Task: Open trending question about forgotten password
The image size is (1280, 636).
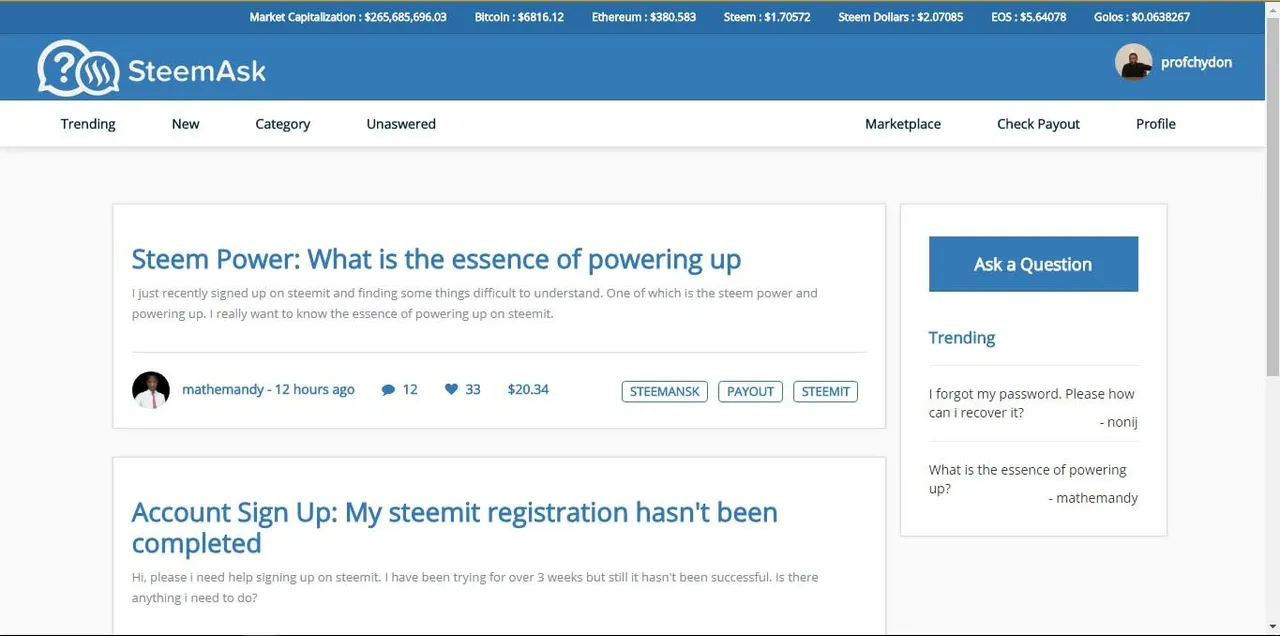Action: click(x=1031, y=403)
